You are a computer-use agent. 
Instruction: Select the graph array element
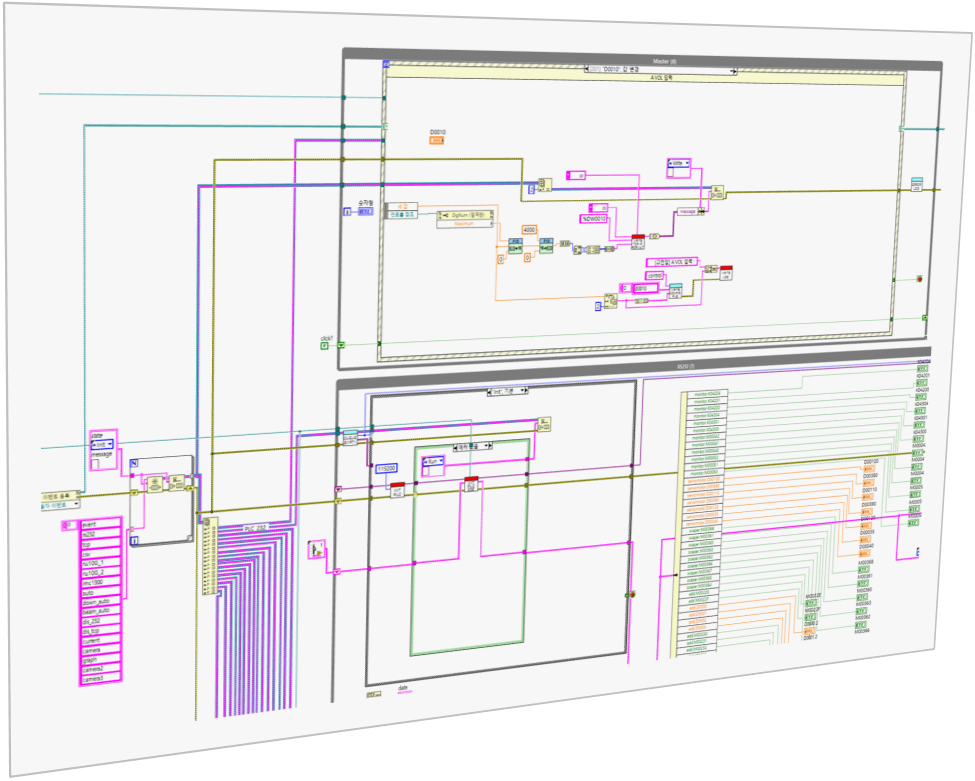click(x=101, y=660)
